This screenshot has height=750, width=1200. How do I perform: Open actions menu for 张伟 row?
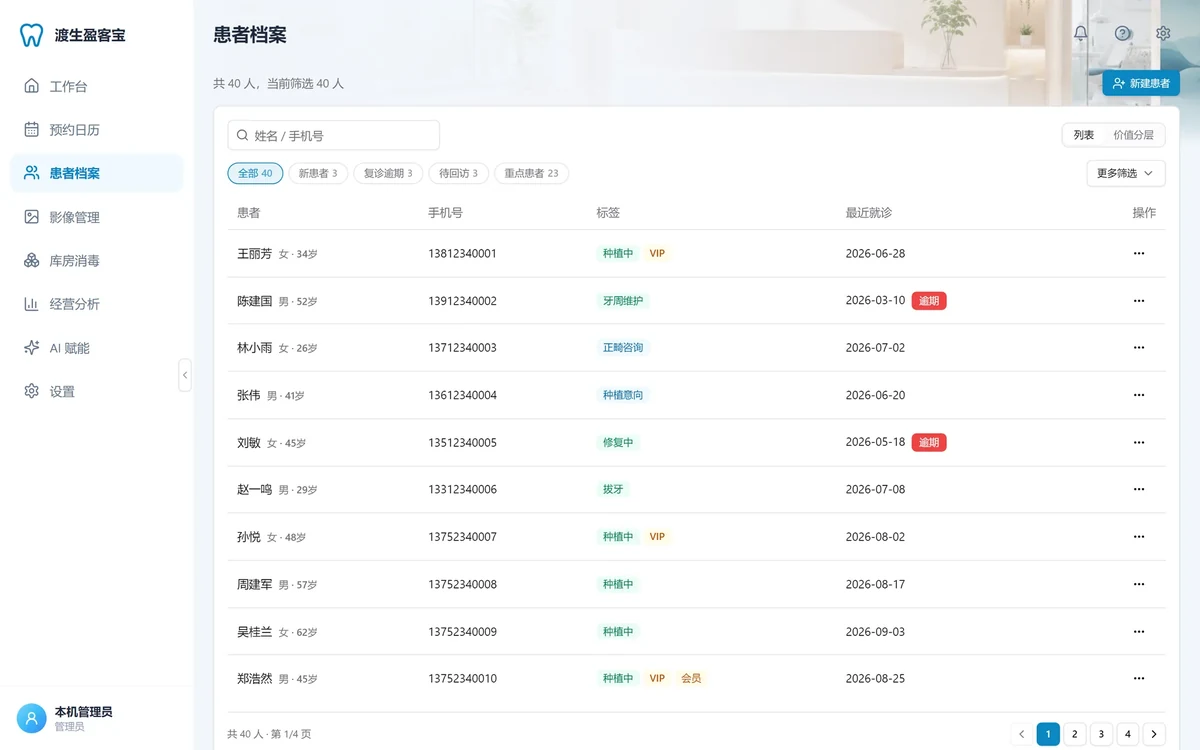(x=1138, y=395)
